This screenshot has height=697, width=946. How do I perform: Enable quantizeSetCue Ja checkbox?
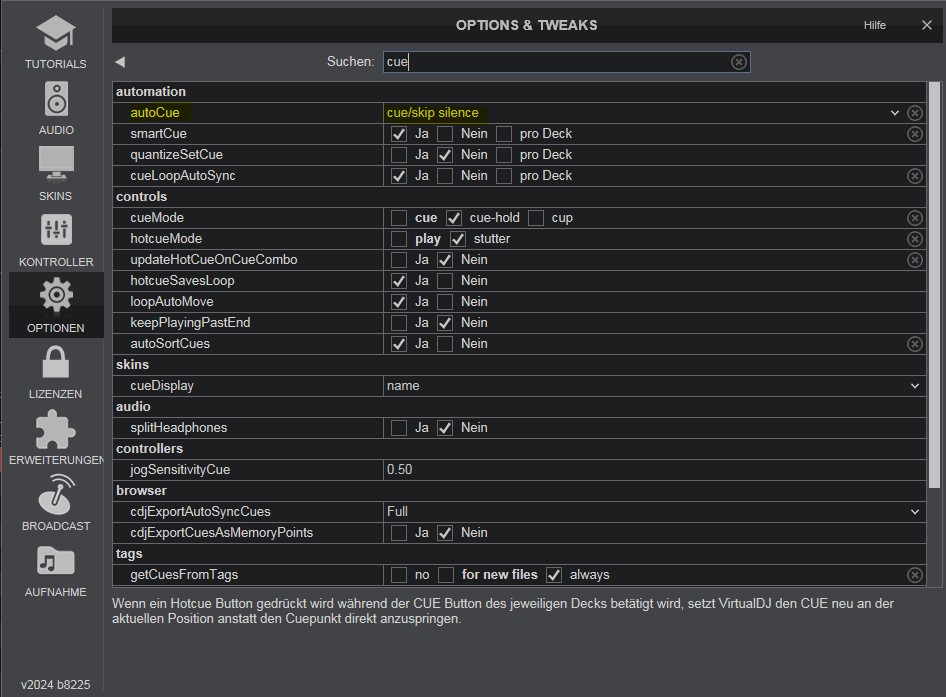[399, 155]
